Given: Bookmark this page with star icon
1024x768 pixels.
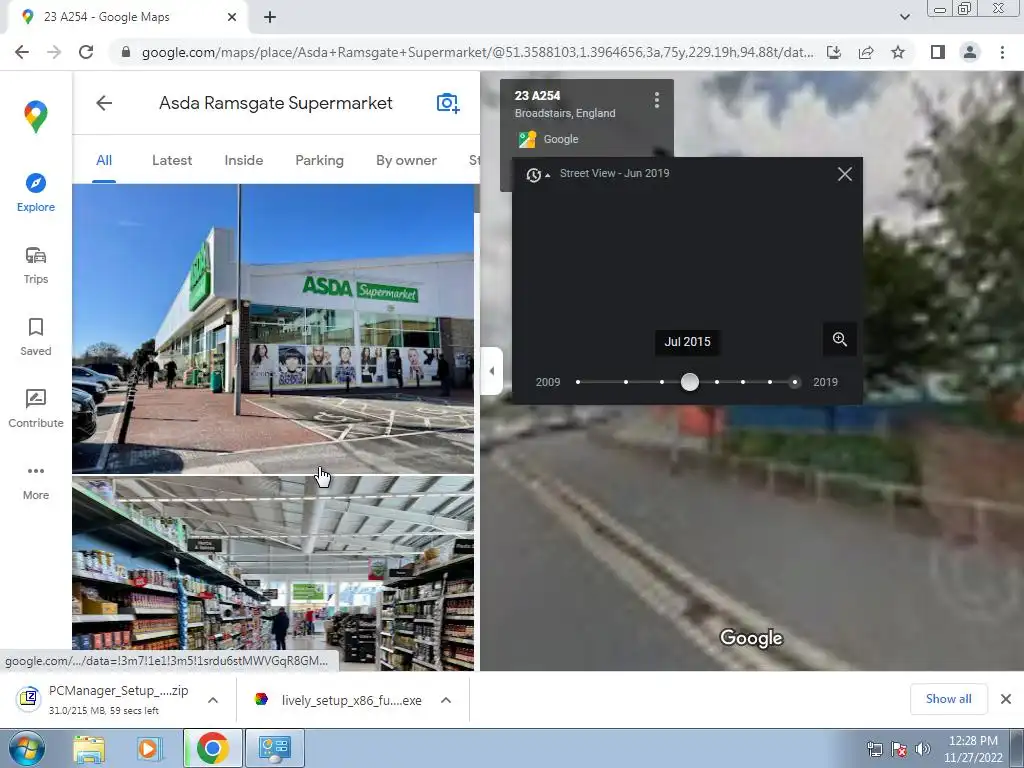Looking at the screenshot, I should click(x=898, y=52).
